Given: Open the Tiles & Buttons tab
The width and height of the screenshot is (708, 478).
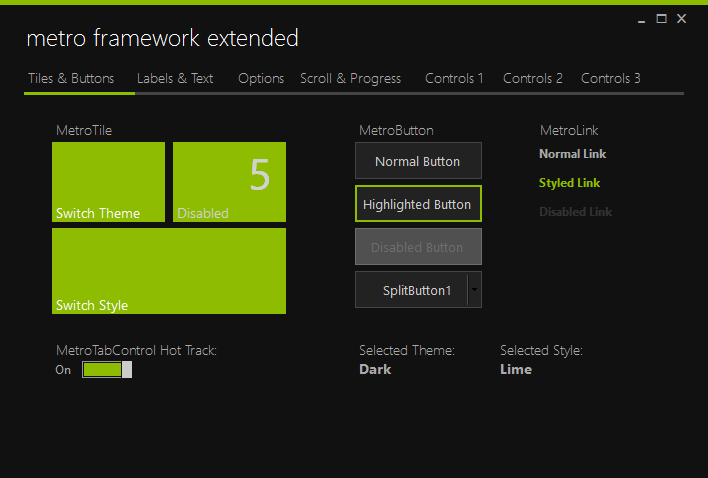Looking at the screenshot, I should pos(71,79).
